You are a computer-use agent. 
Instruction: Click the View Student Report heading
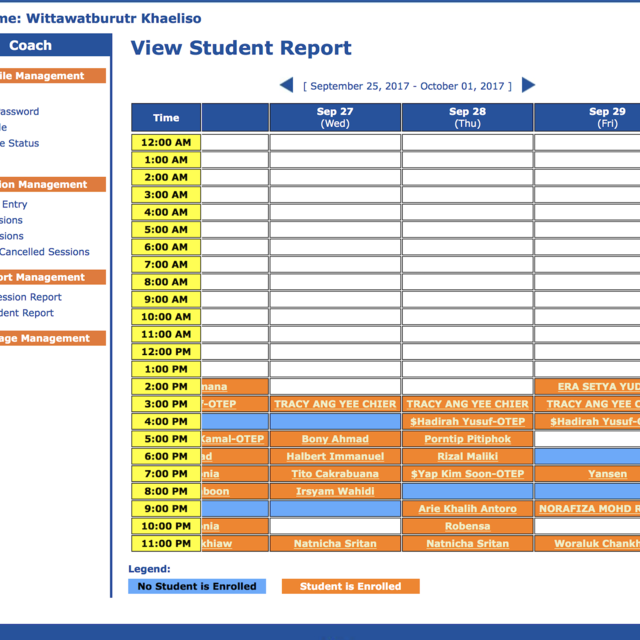pyautogui.click(x=241, y=48)
